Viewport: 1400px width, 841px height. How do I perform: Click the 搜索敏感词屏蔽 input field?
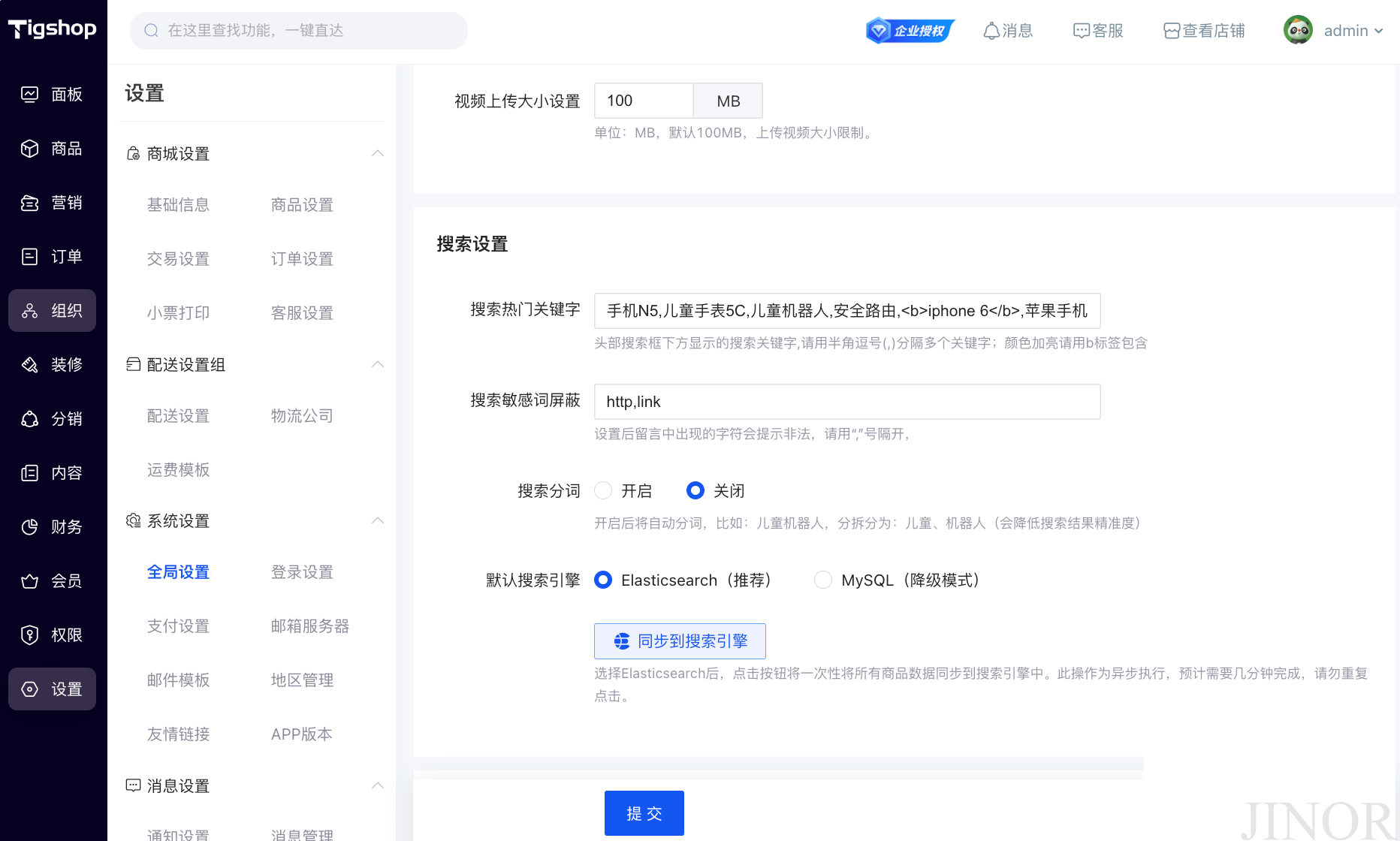click(x=847, y=402)
